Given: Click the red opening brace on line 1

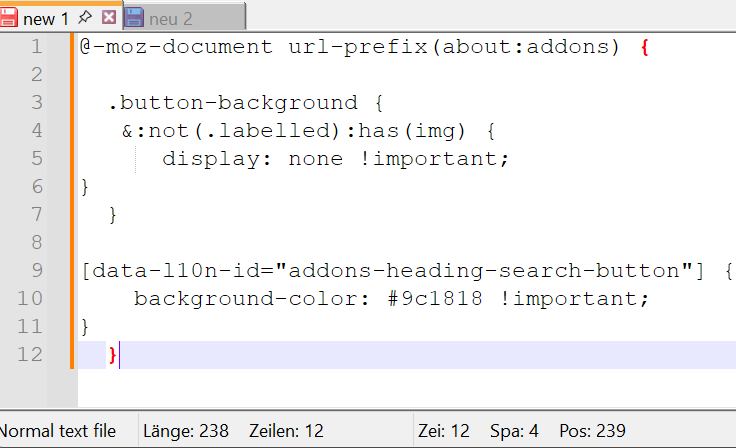Looking at the screenshot, I should tap(645, 47).
